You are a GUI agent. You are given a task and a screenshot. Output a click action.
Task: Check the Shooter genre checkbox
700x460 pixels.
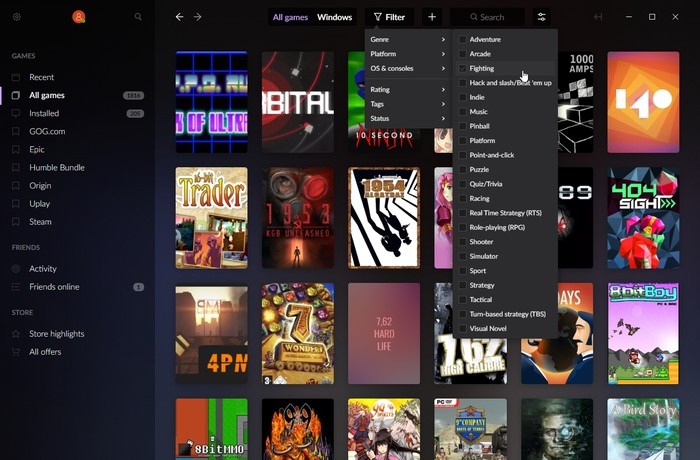coord(462,242)
